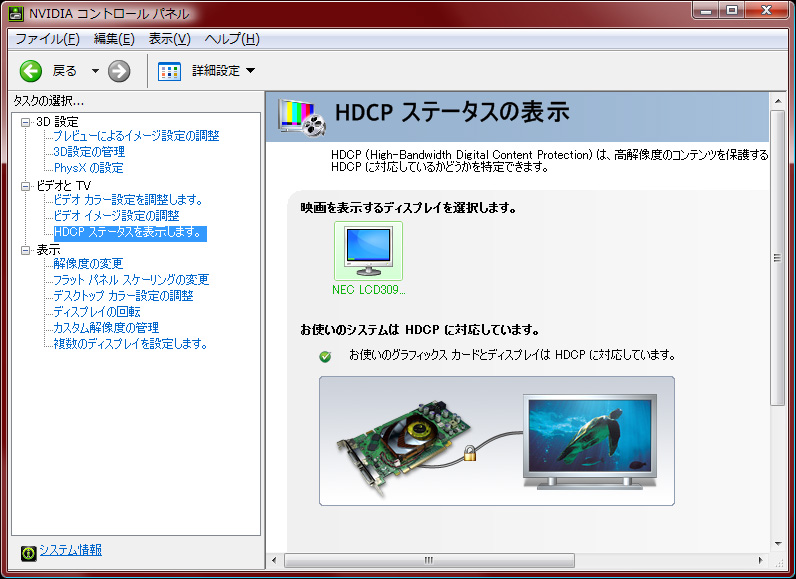Click the green back arrow icon
The image size is (796, 579).
[31, 71]
